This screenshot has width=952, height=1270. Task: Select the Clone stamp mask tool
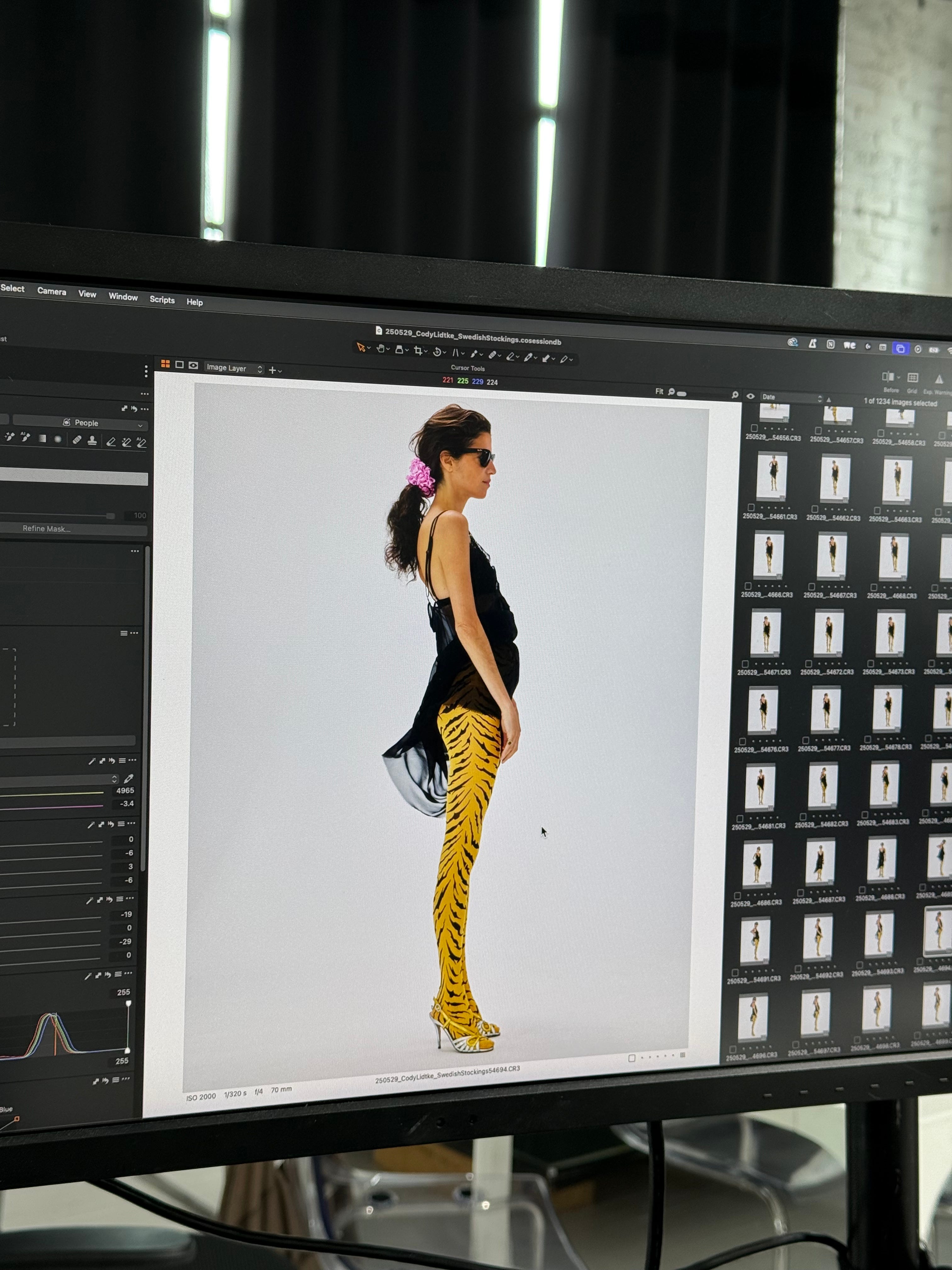(x=92, y=440)
